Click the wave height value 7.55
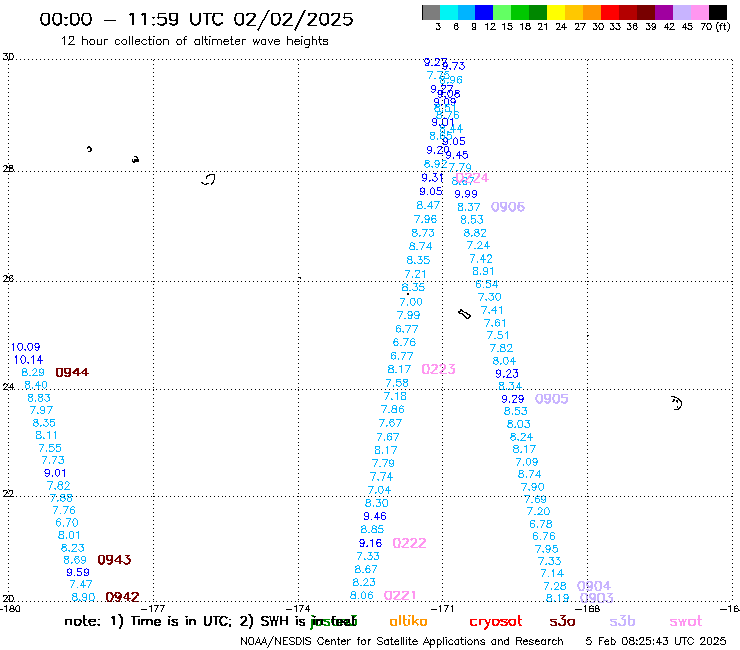The image size is (740, 650). [x=50, y=448]
